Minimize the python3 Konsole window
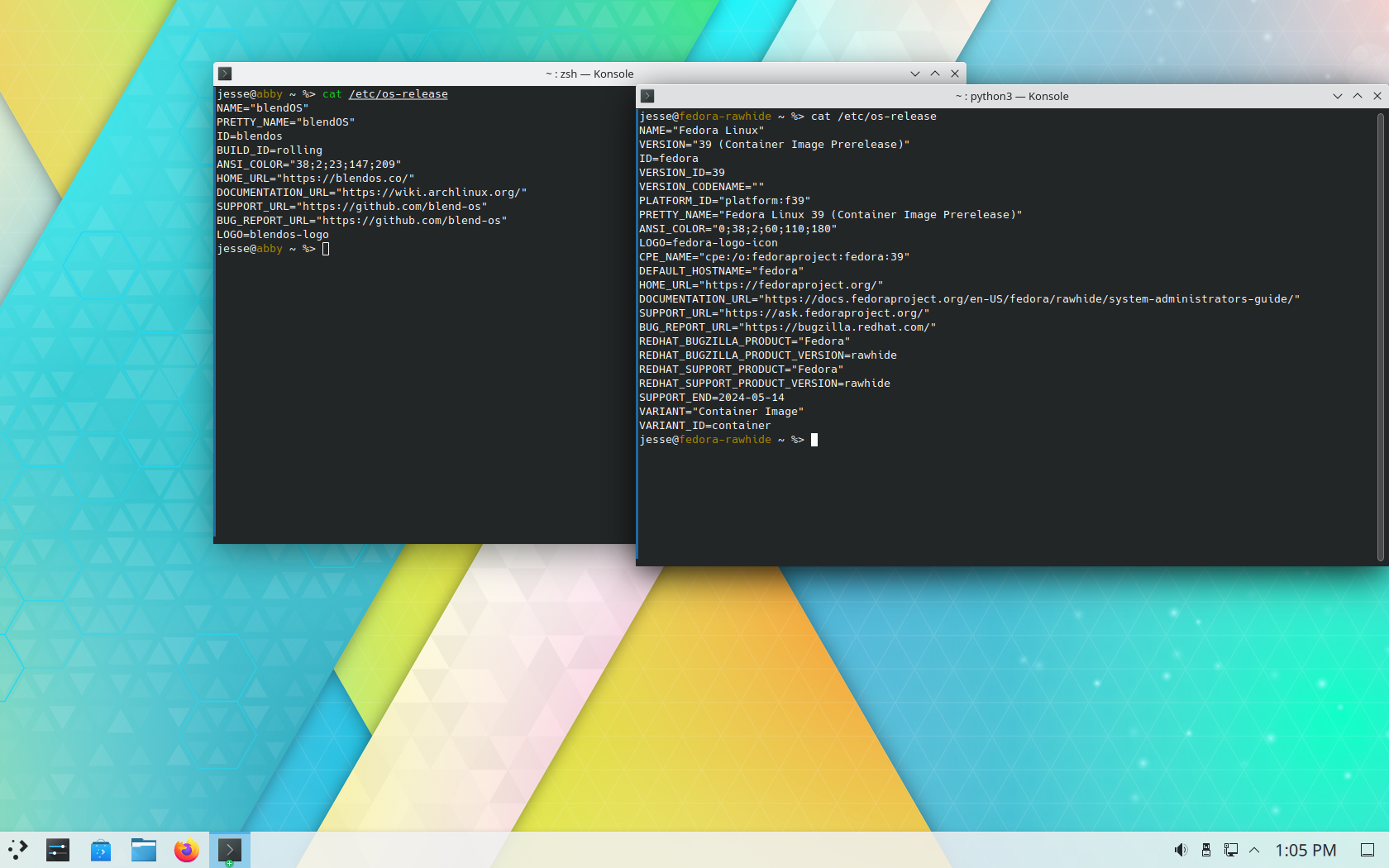The width and height of the screenshot is (1389, 868). coord(1338,96)
